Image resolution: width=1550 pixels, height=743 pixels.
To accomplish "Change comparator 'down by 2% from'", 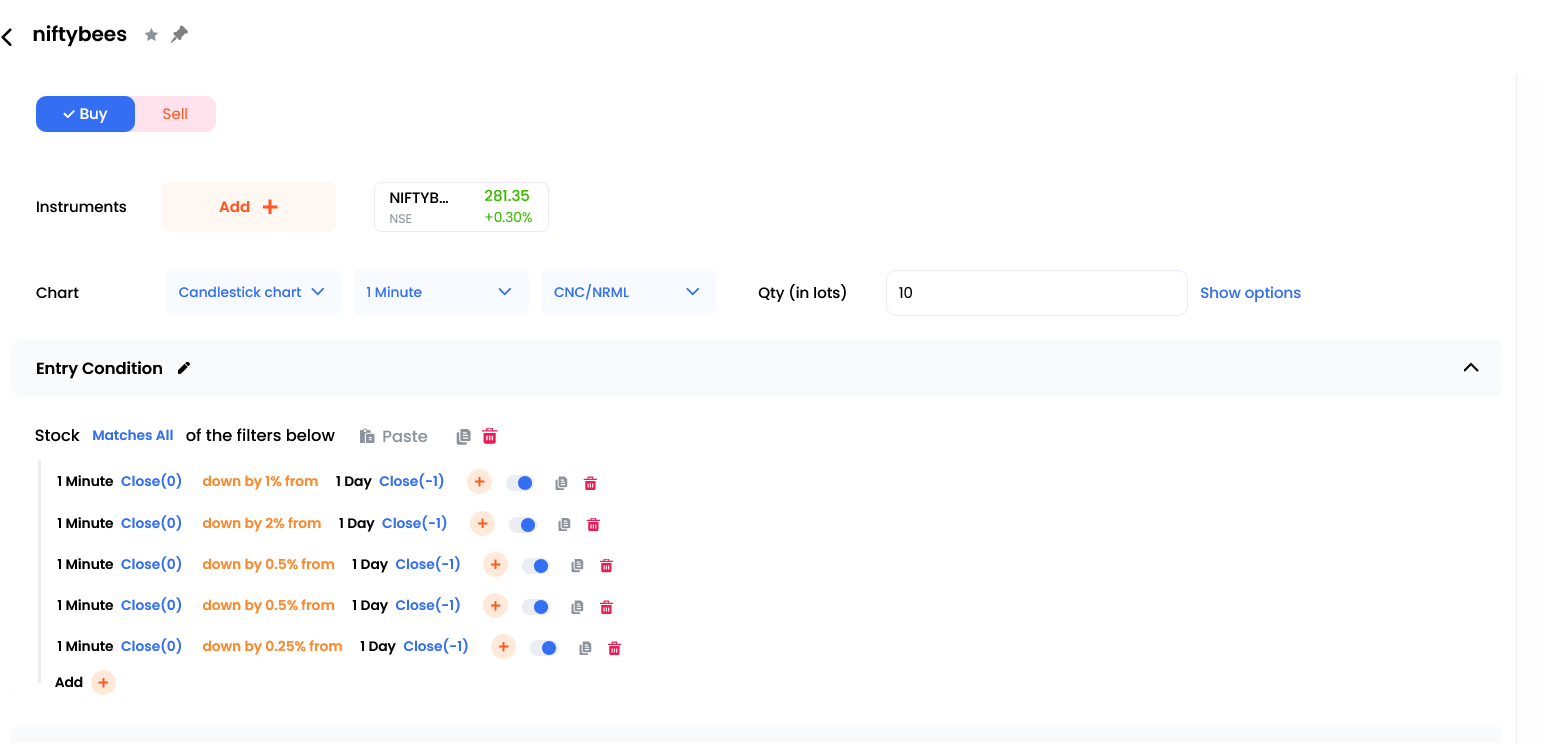I will (262, 523).
